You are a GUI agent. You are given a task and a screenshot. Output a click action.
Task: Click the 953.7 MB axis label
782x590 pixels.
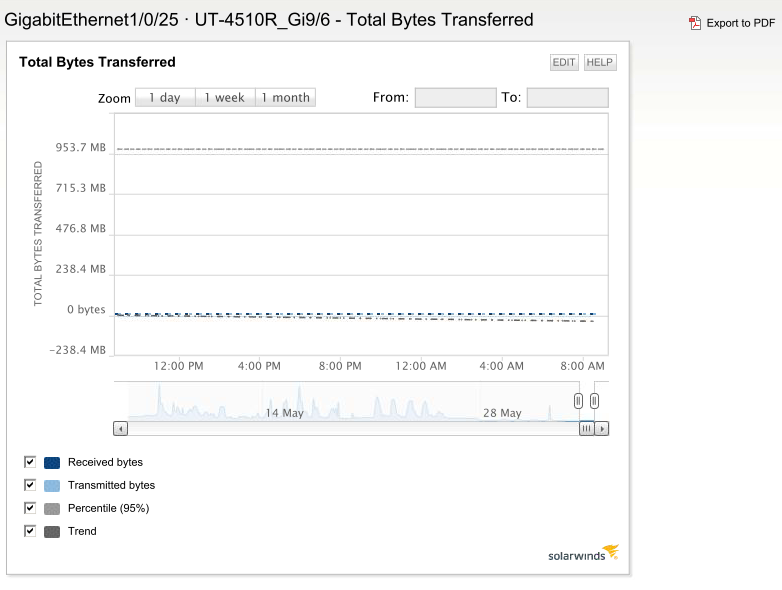tap(81, 147)
